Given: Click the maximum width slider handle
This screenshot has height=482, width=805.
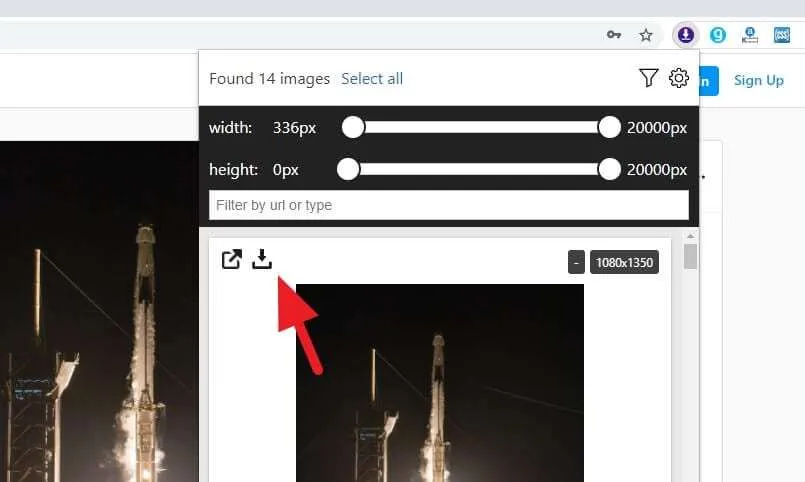Looking at the screenshot, I should [609, 127].
